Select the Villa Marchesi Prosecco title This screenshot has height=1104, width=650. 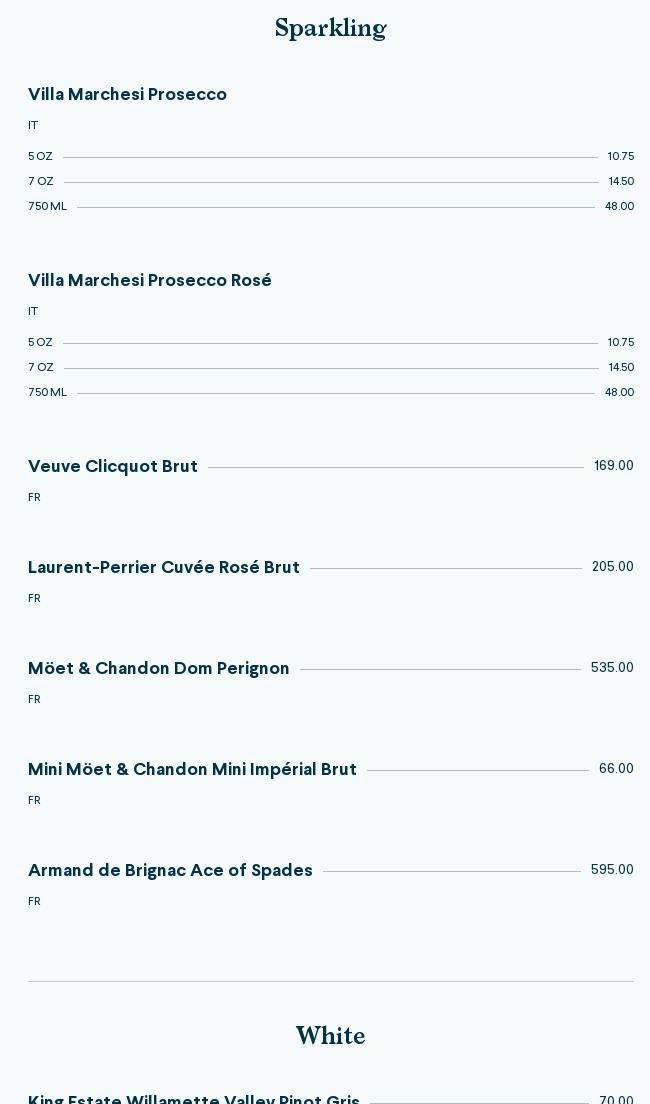click(x=127, y=95)
